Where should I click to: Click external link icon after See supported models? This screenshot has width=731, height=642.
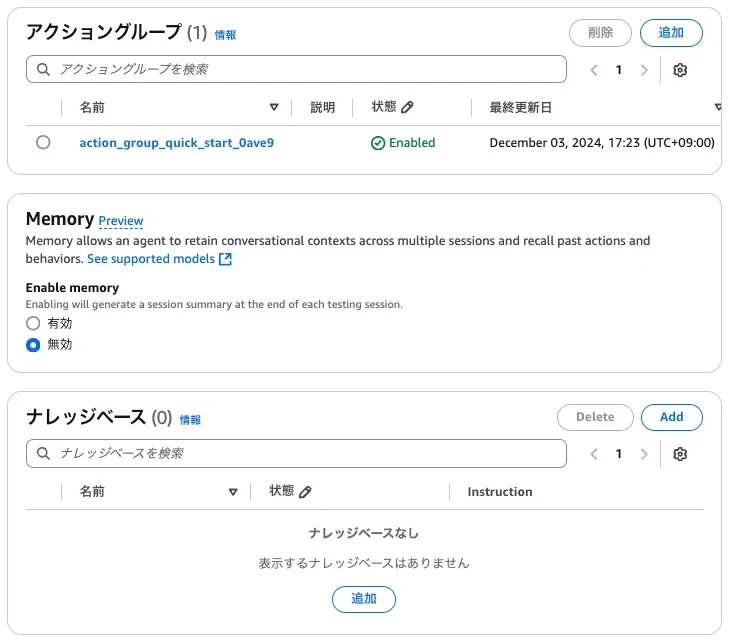pos(225,259)
